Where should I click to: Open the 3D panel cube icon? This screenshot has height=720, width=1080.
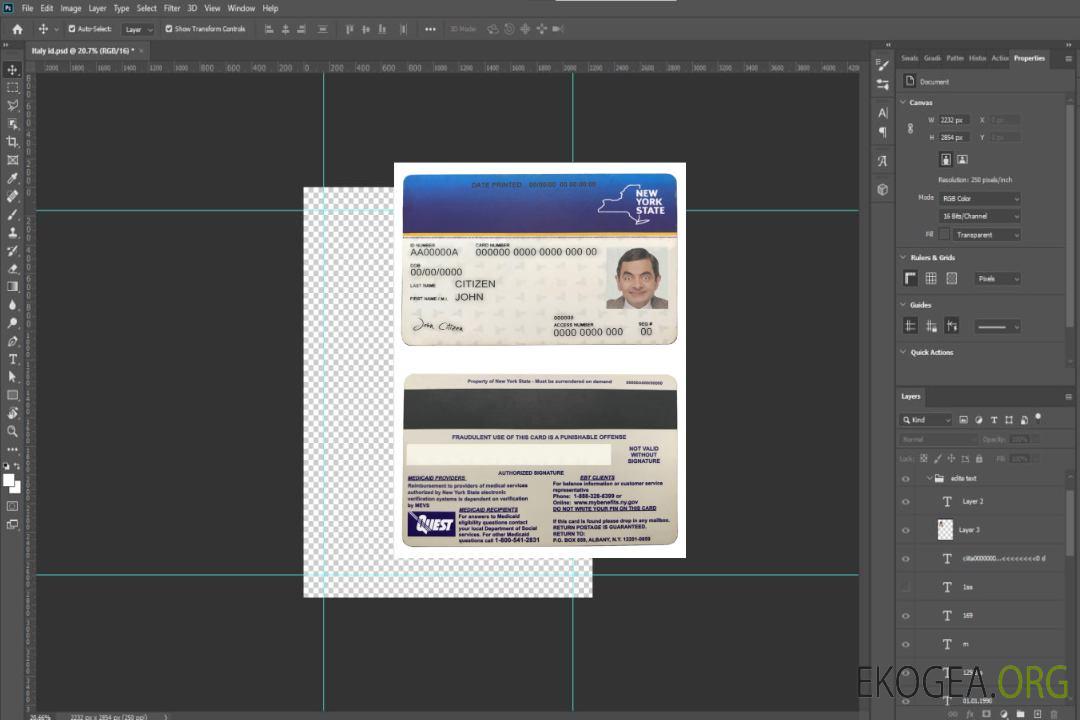pyautogui.click(x=883, y=189)
